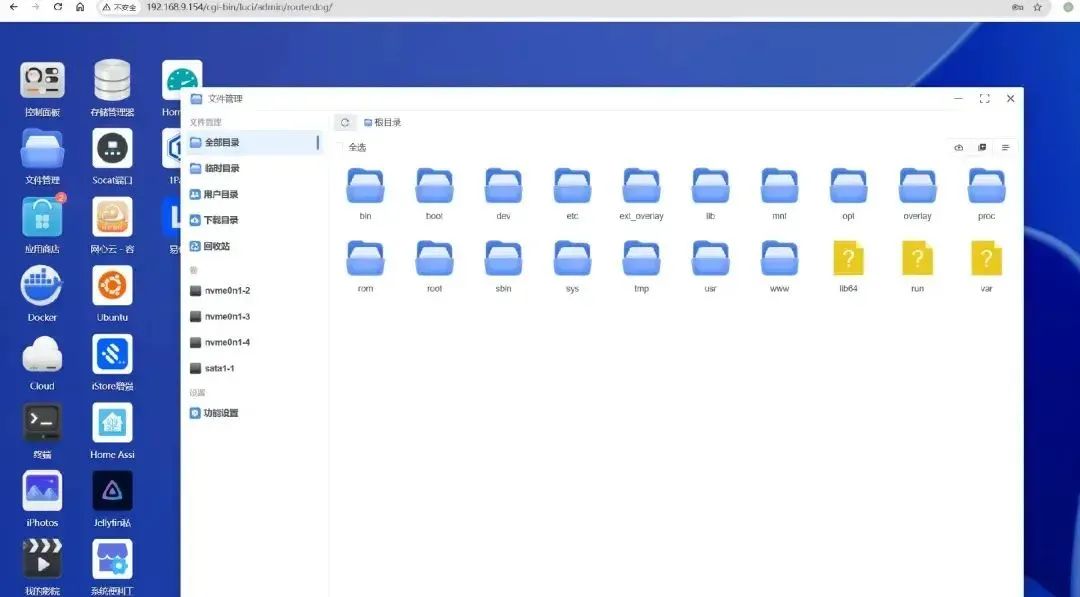Select the nvme0n1-4 disk in sidebar

click(253, 342)
